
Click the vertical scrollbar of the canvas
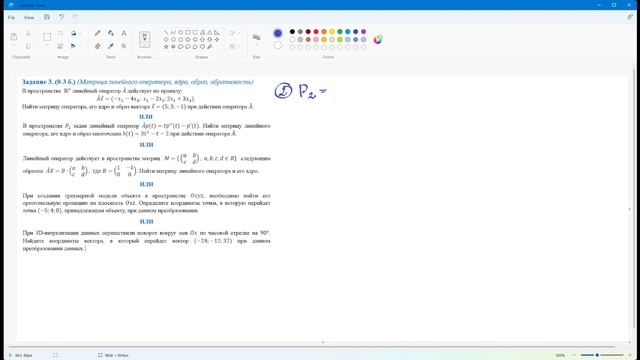pyautogui.click(x=634, y=198)
